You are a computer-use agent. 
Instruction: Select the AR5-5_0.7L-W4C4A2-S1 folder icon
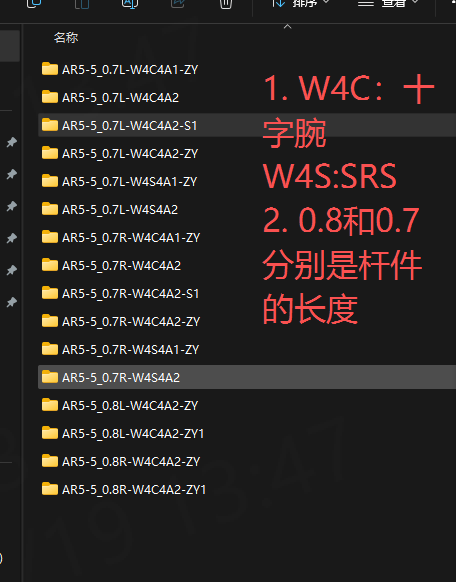[x=50, y=125]
